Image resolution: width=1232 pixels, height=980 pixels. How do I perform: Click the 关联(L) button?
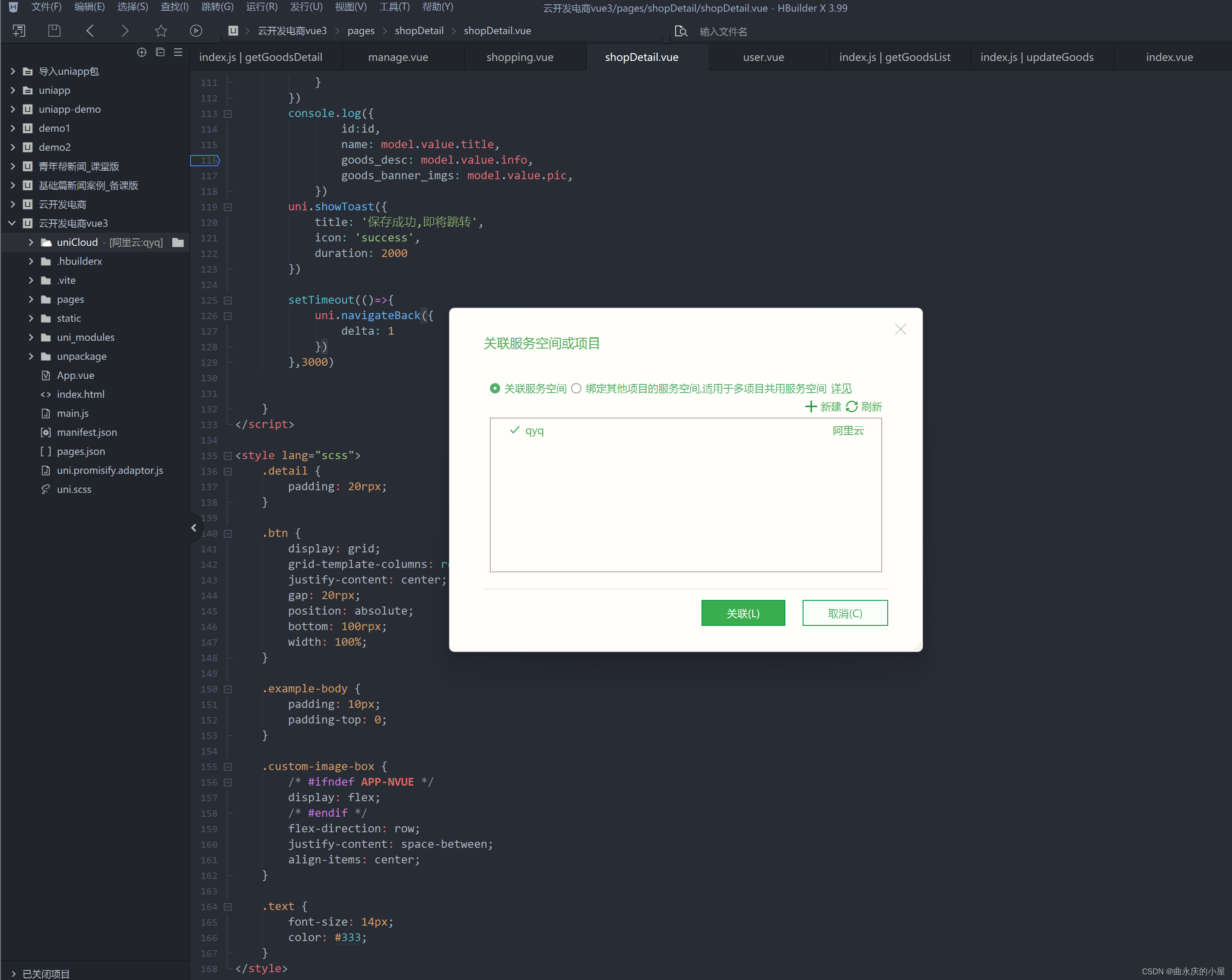[743, 613]
